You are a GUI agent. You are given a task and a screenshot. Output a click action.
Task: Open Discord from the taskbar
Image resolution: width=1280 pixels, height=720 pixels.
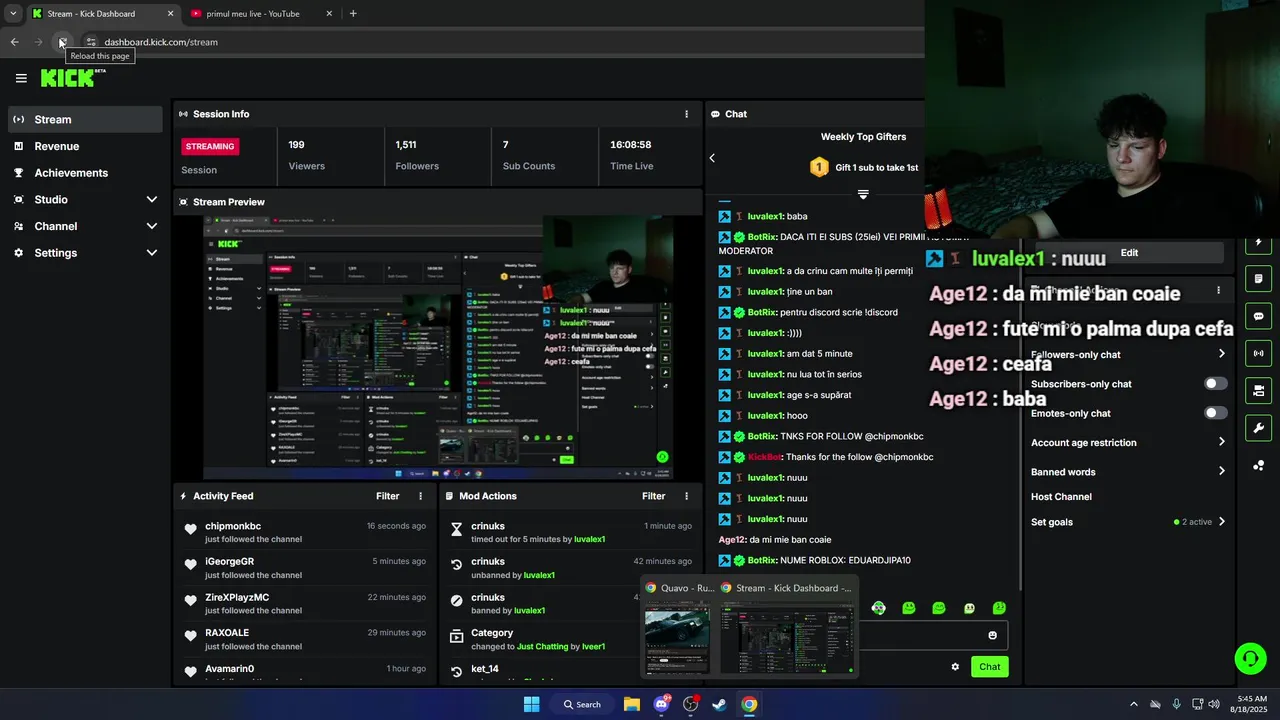(661, 704)
